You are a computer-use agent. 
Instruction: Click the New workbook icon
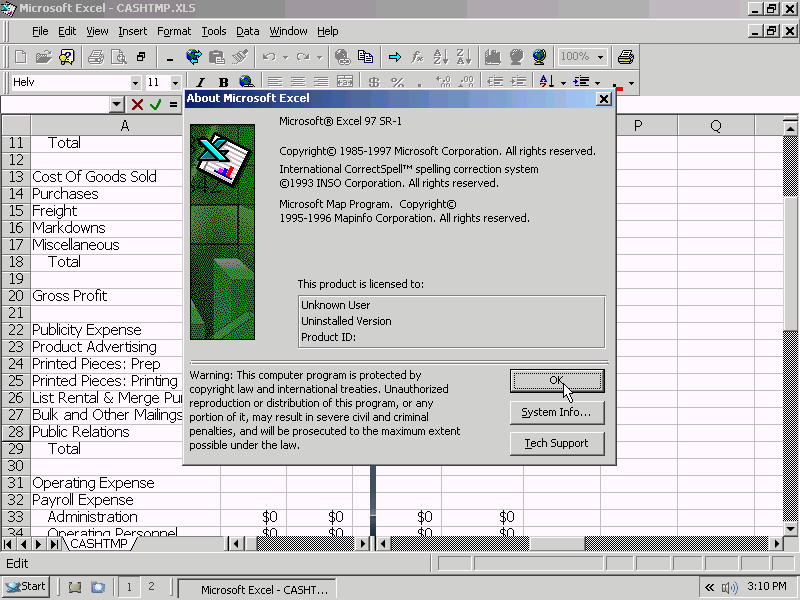coord(21,57)
